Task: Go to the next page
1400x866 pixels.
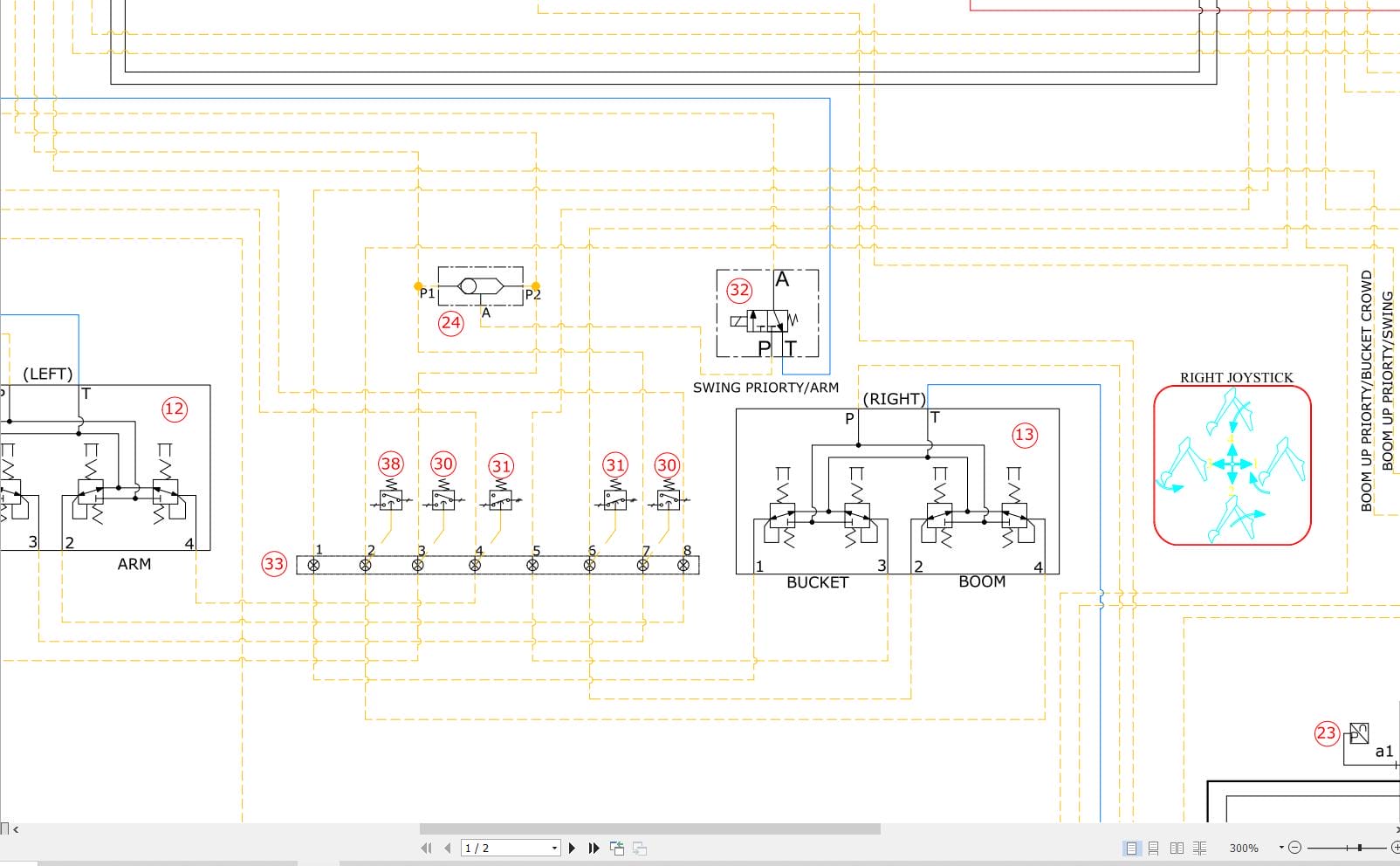Action: tap(572, 848)
